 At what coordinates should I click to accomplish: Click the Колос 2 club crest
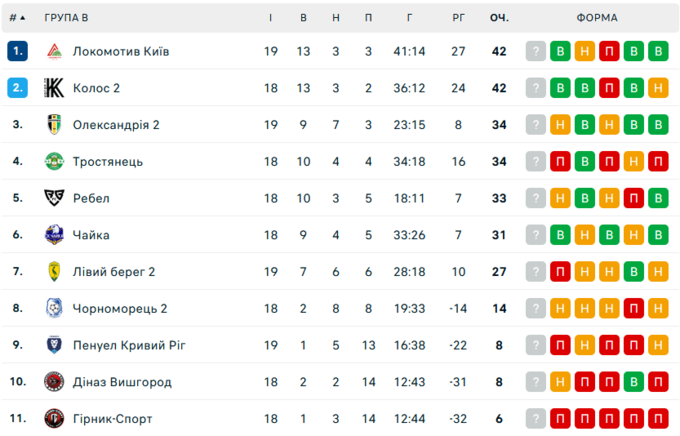click(54, 88)
